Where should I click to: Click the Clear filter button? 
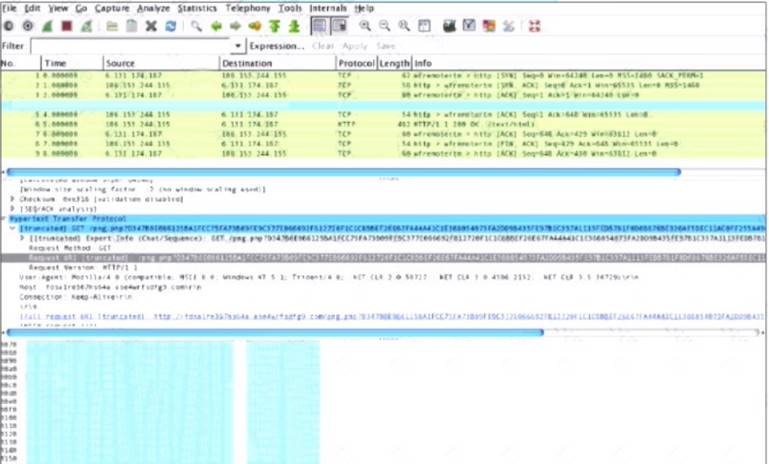click(323, 46)
